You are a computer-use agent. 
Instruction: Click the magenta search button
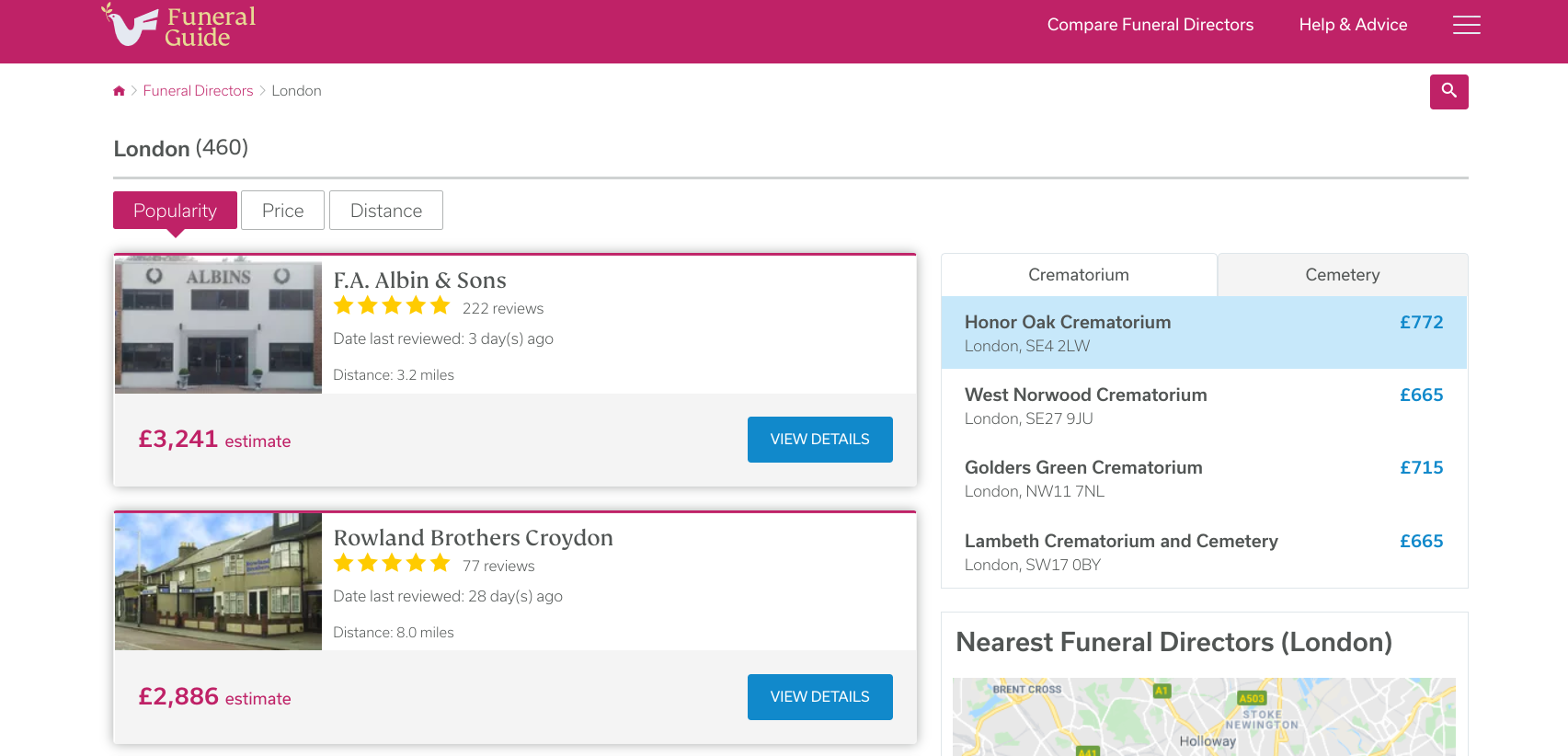coord(1448,92)
